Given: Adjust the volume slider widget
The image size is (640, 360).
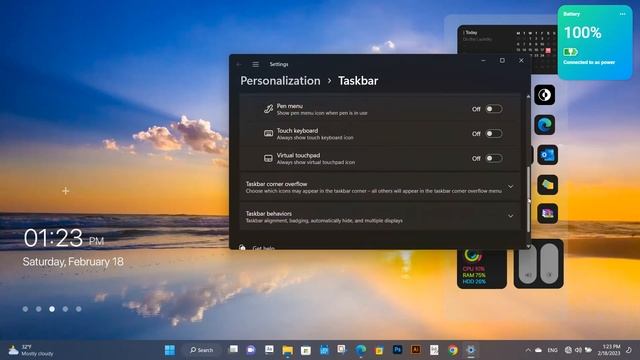Looking at the screenshot, I should click(528, 264).
